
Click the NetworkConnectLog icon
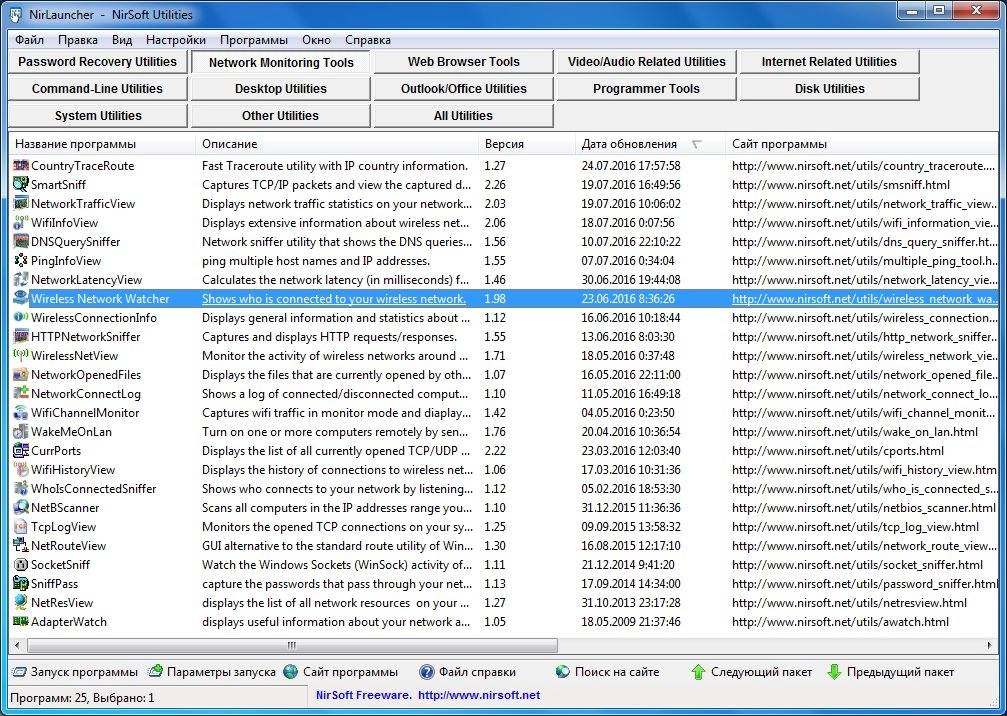(21, 394)
